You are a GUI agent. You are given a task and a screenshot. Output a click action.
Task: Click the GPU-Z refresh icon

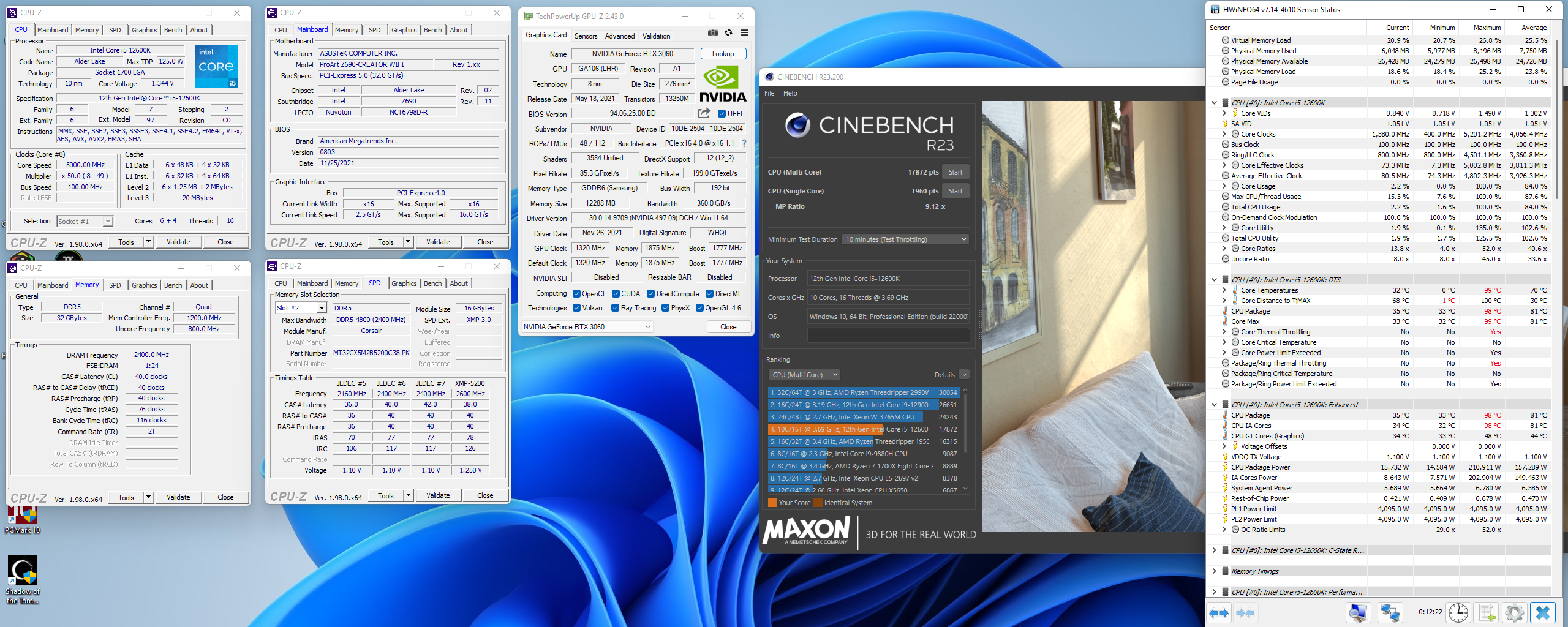point(728,33)
